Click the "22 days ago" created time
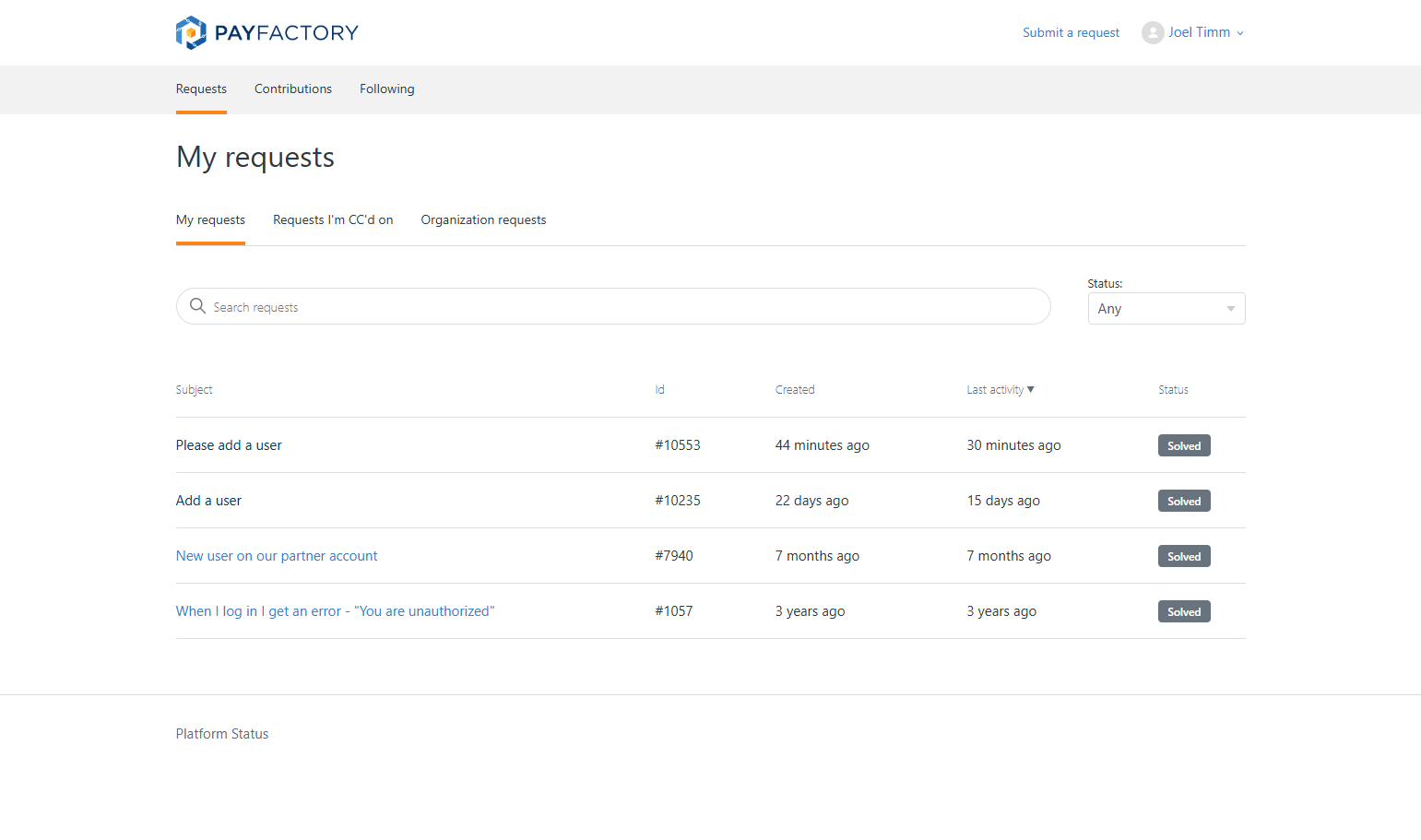Viewport: 1421px width, 840px height. [x=812, y=501]
